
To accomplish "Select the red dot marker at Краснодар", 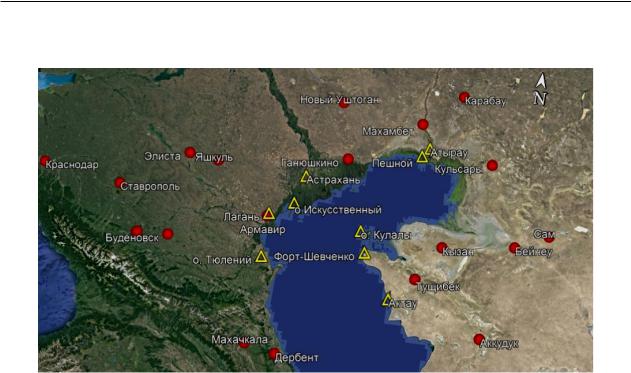I will [45, 161].
